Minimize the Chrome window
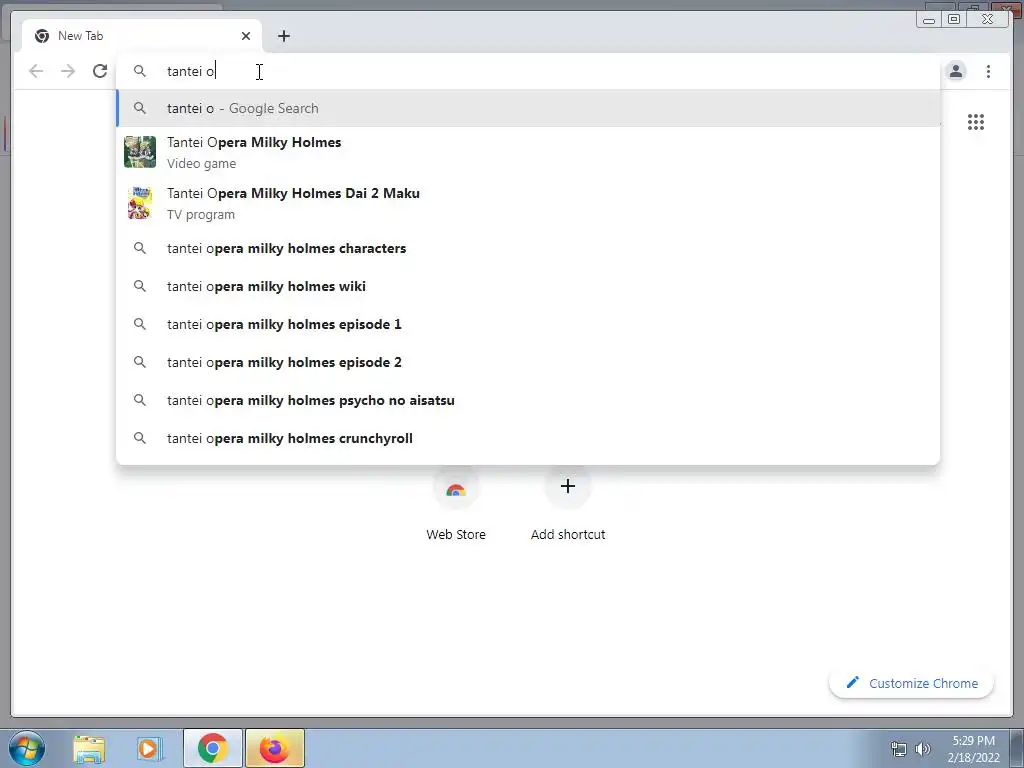 [x=929, y=19]
